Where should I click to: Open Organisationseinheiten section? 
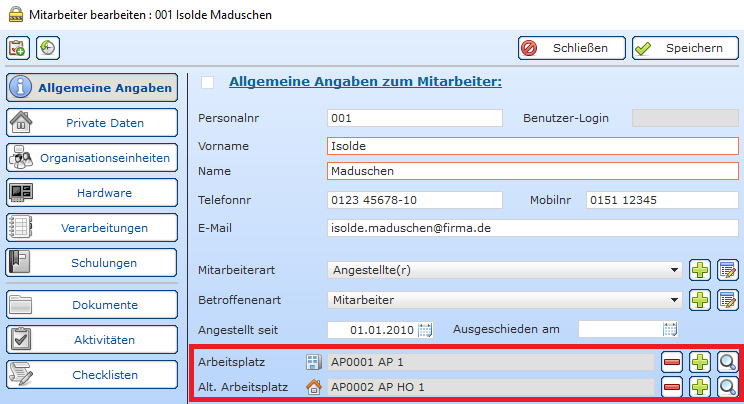[92, 158]
